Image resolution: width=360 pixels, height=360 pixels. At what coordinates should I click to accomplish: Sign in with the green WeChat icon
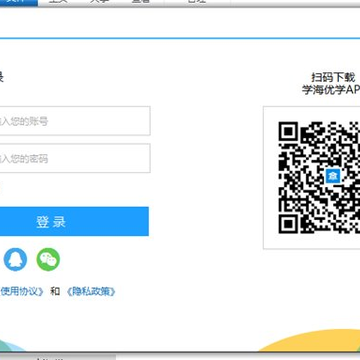pyautogui.click(x=48, y=259)
